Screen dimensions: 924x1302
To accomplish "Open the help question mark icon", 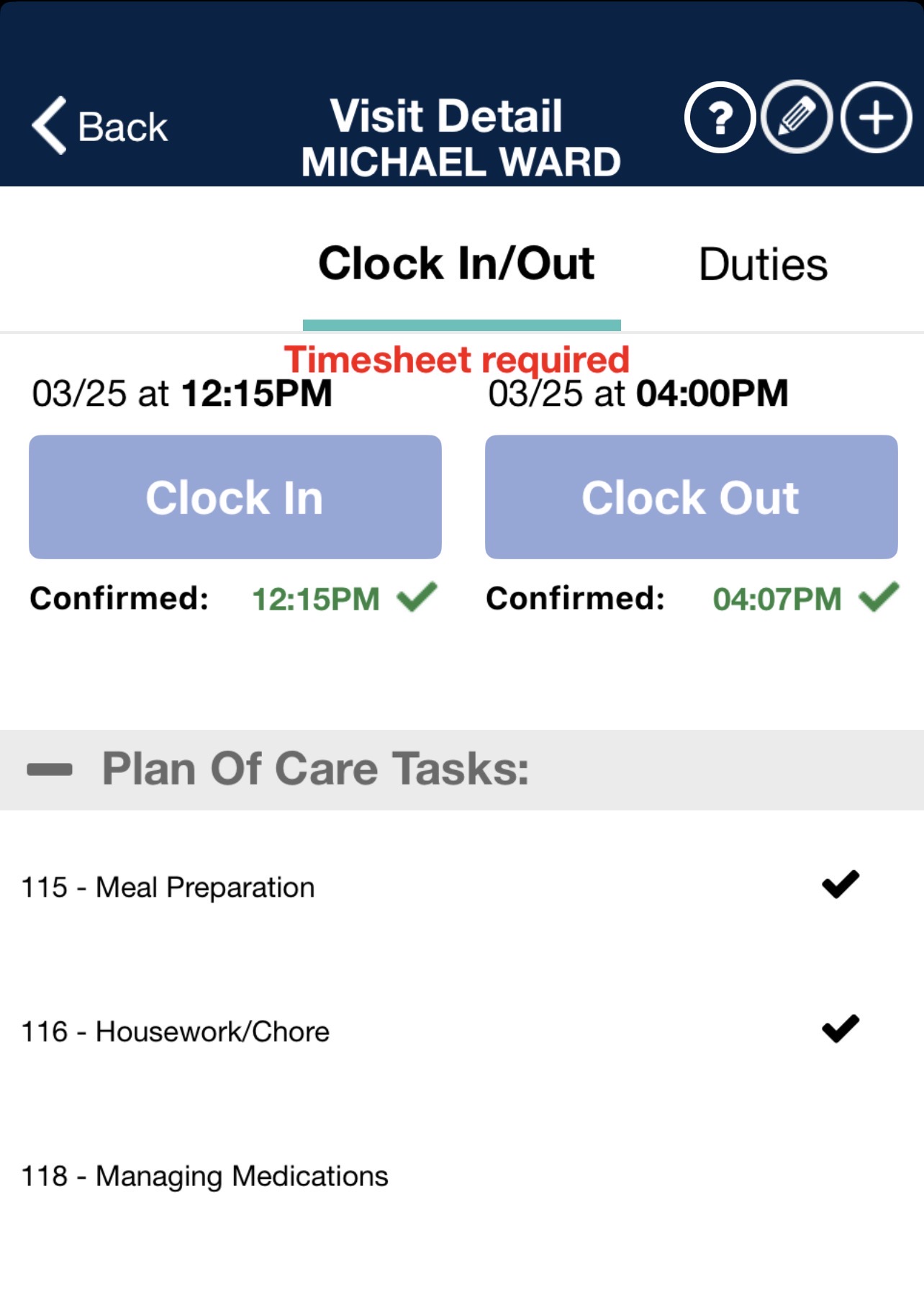I will (x=720, y=117).
